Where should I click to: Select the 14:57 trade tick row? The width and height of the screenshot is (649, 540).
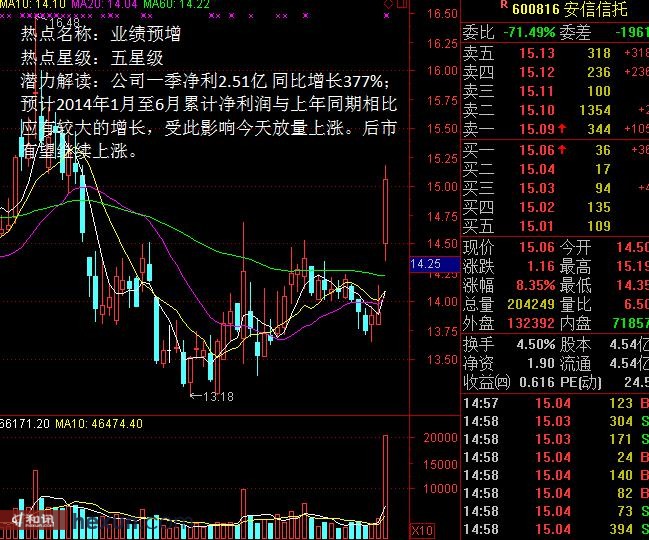click(555, 403)
